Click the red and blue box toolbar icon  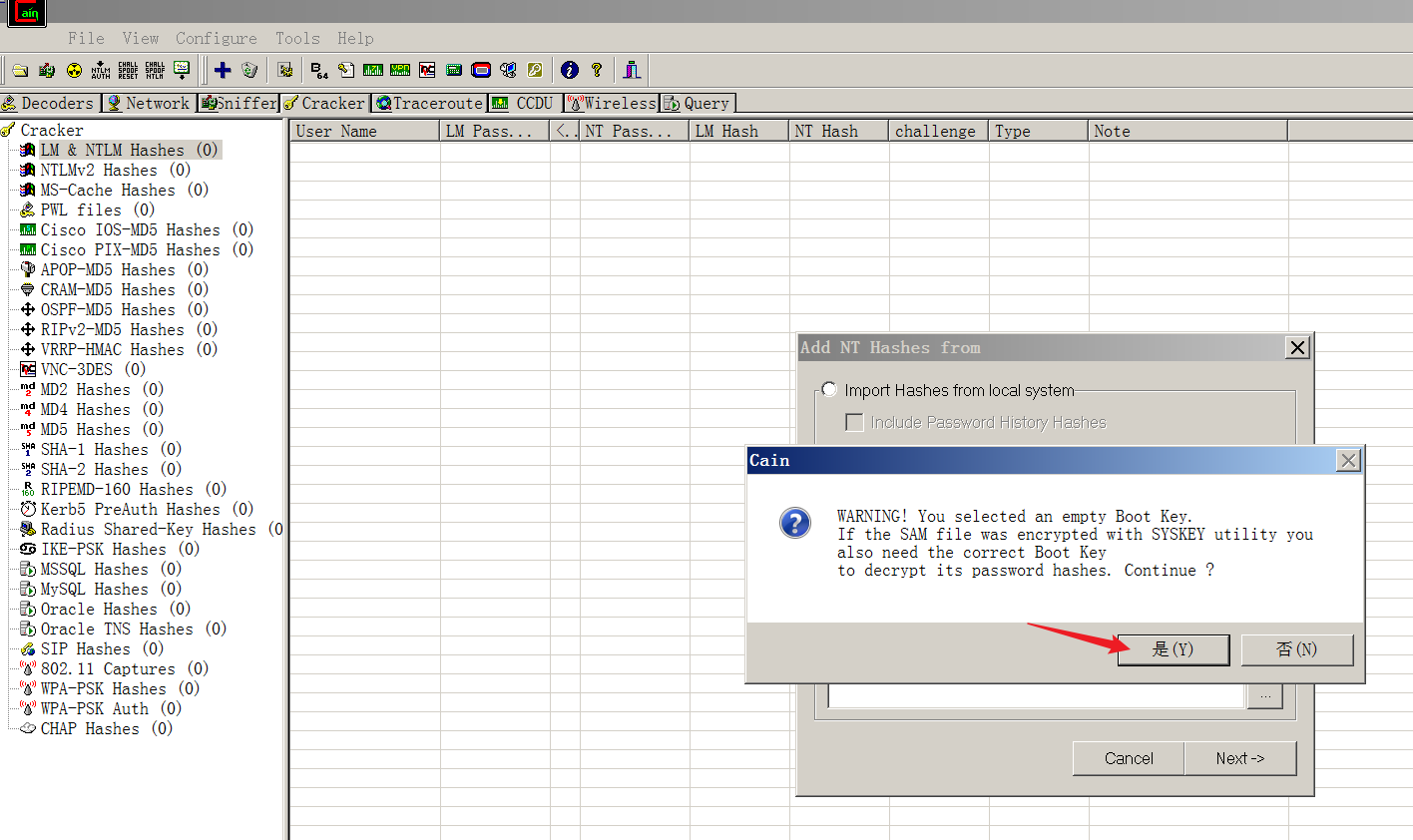481,70
